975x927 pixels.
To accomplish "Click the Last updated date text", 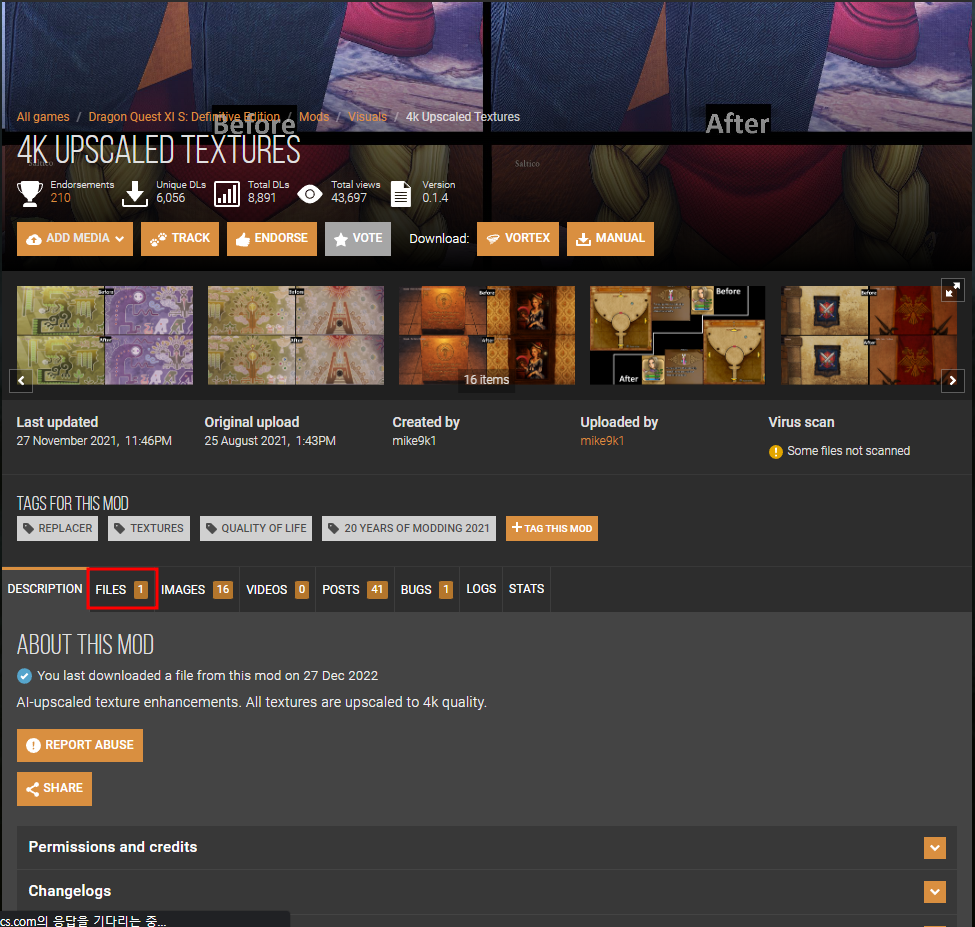I will click(94, 441).
